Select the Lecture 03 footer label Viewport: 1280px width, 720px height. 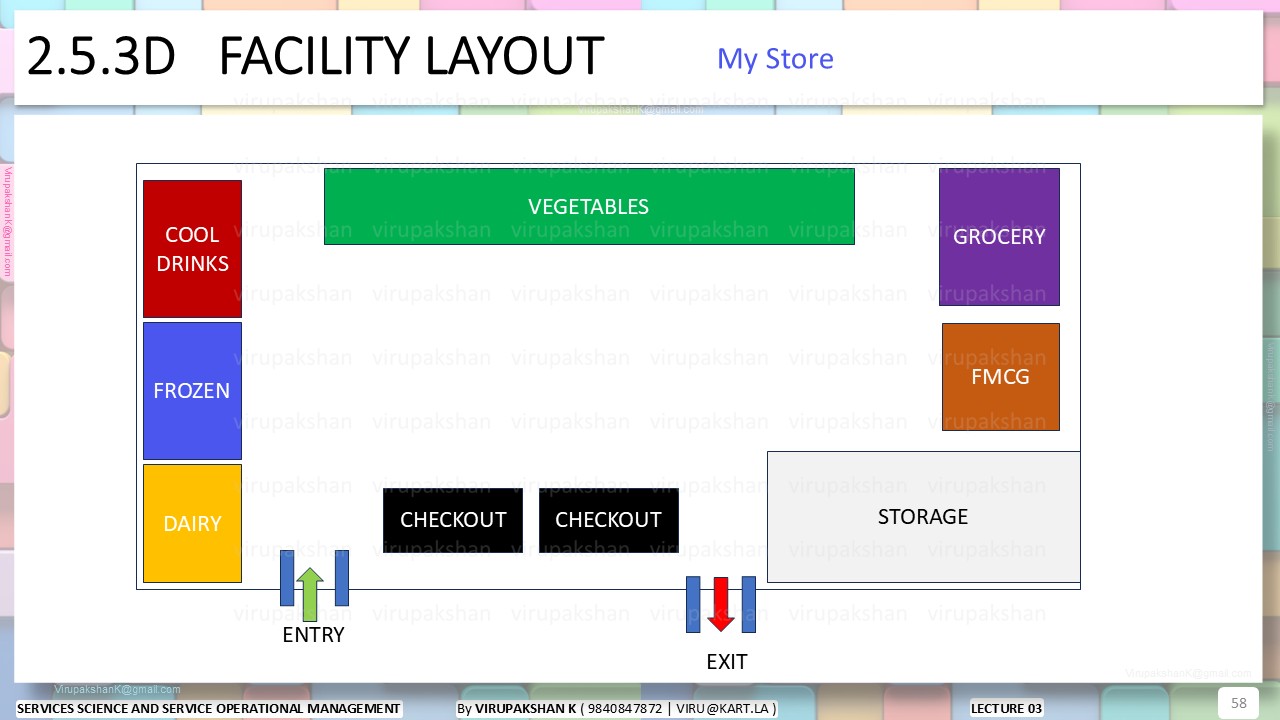coord(1007,709)
